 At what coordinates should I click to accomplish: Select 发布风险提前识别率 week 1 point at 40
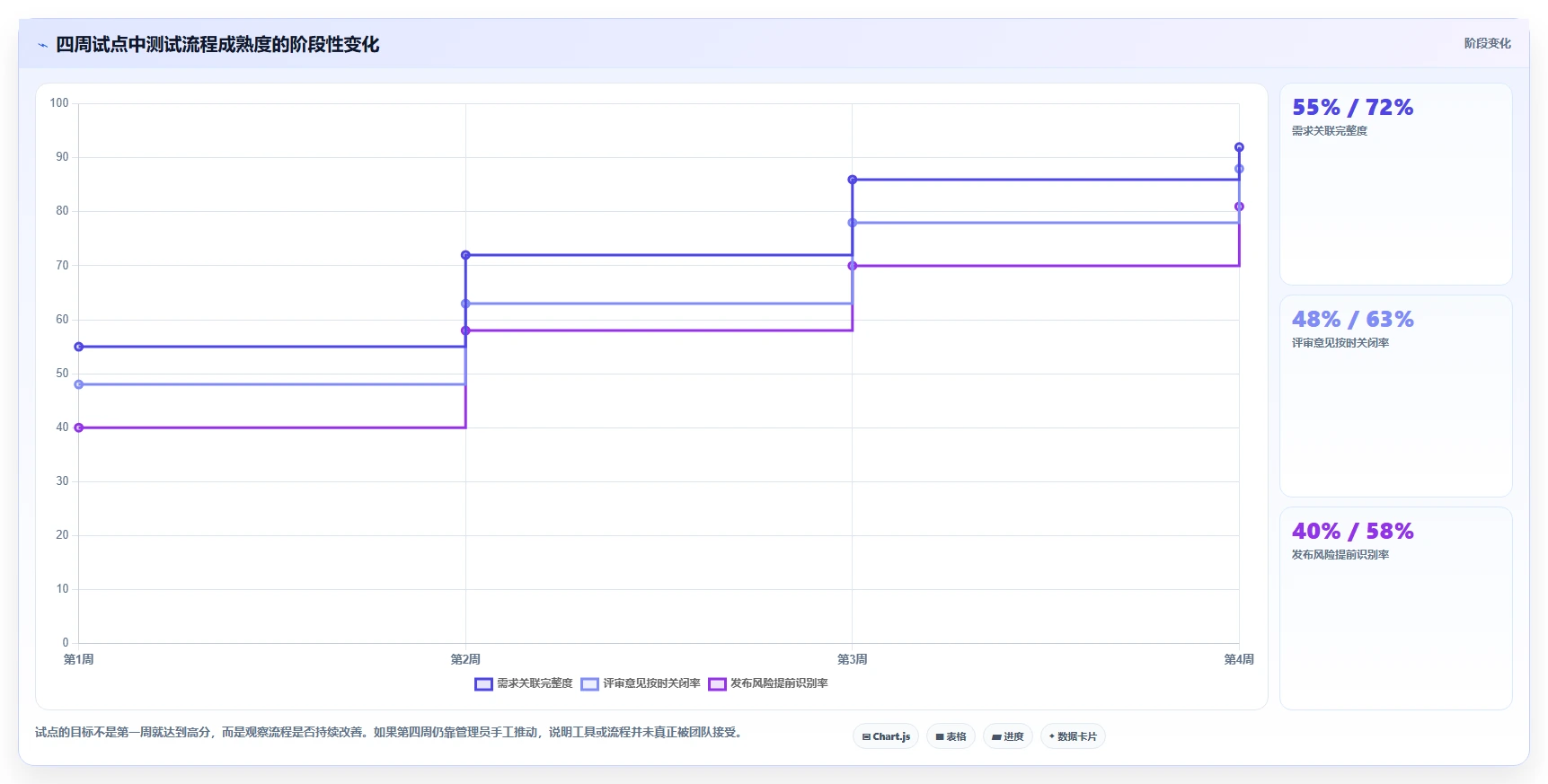coord(79,427)
